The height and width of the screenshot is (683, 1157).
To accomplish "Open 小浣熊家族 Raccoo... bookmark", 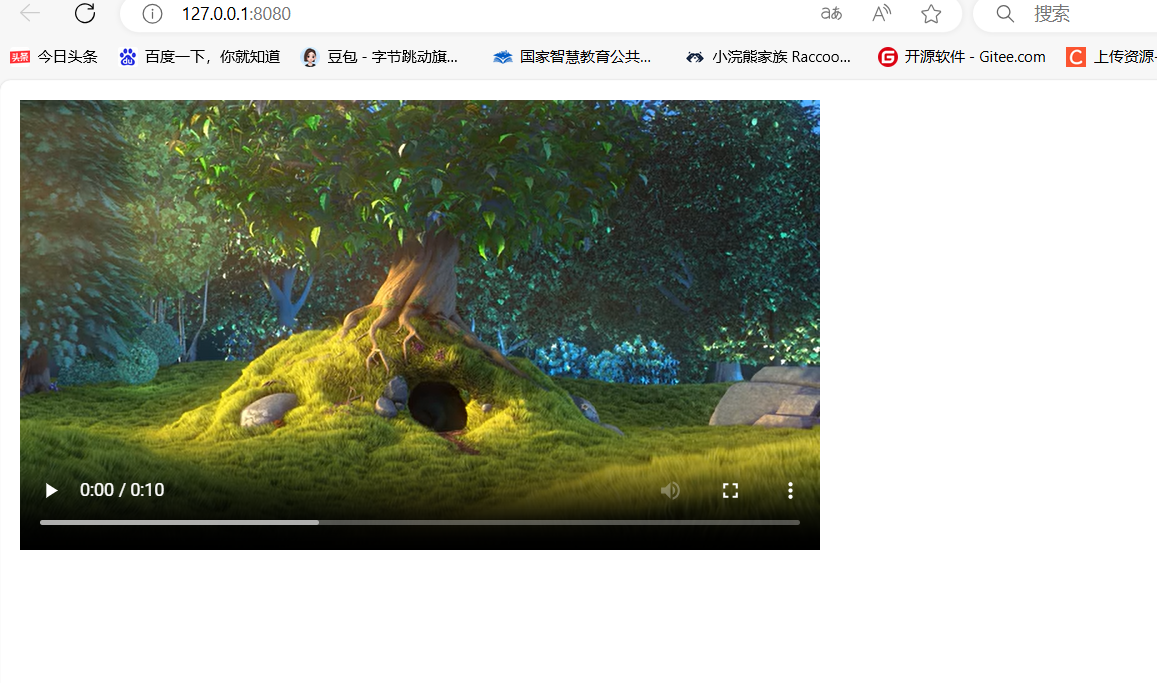I will click(x=768, y=57).
